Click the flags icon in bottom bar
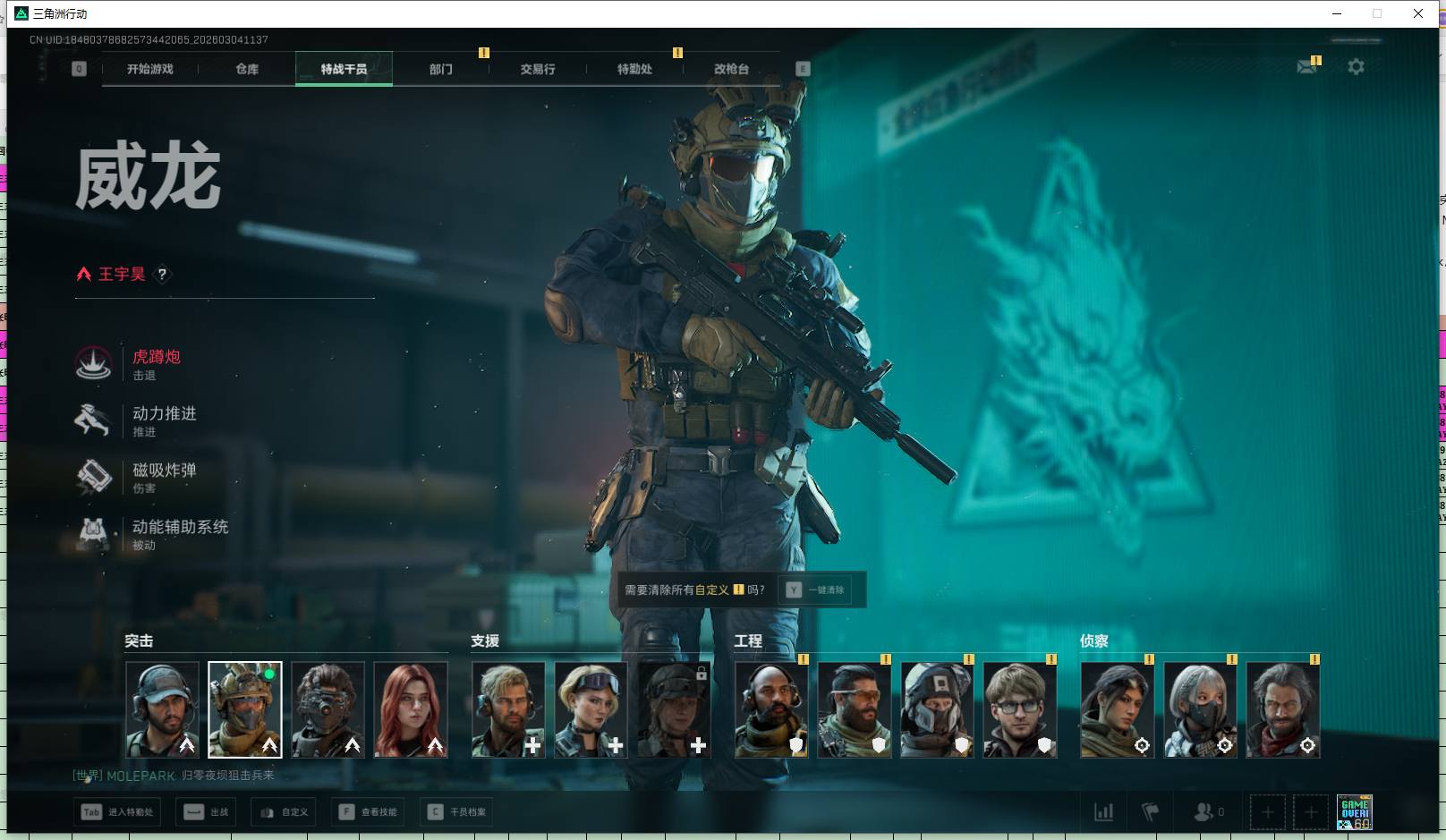The height and width of the screenshot is (840, 1446). pyautogui.click(x=1151, y=812)
